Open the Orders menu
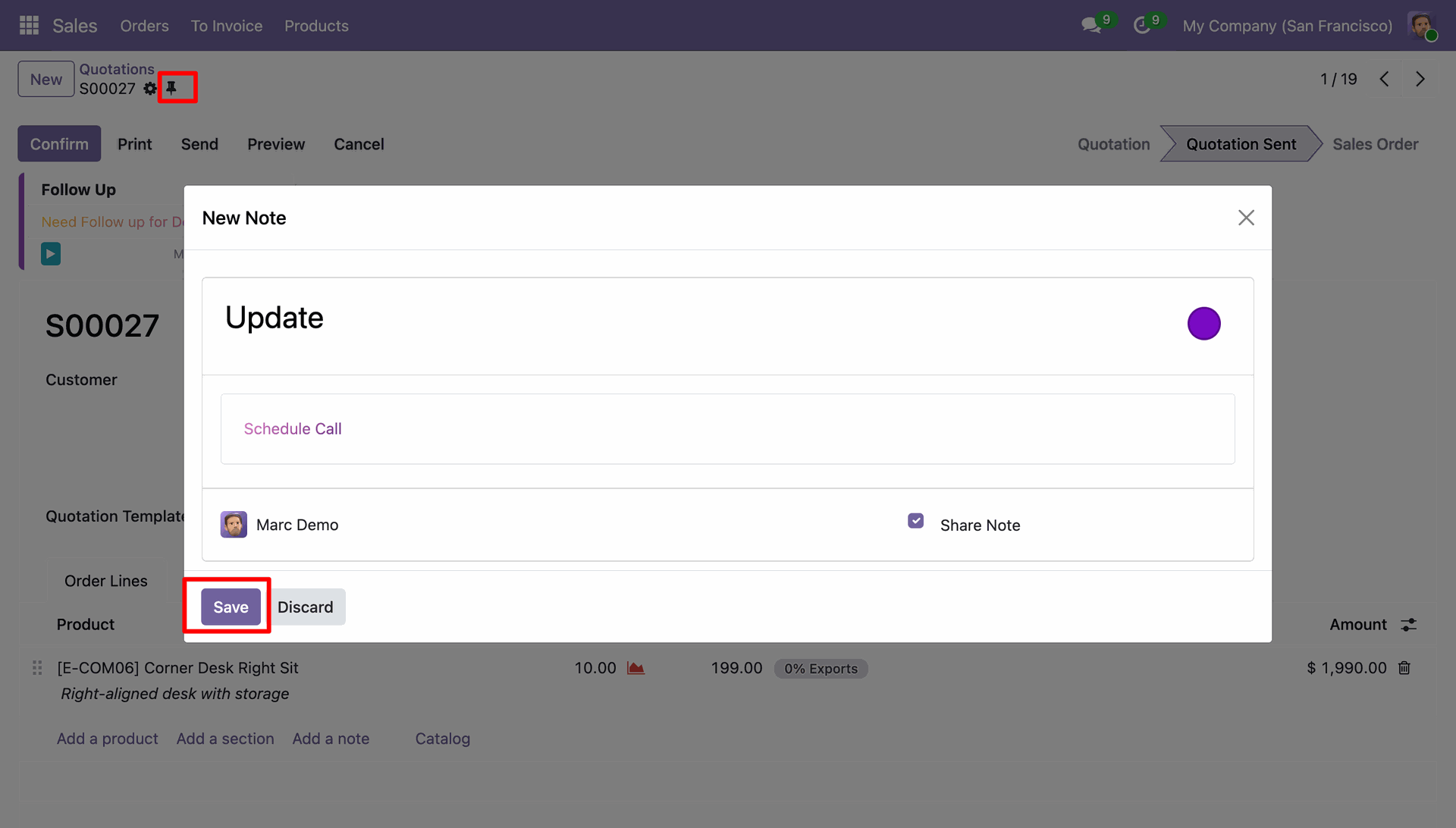This screenshot has width=1456, height=828. point(144,26)
